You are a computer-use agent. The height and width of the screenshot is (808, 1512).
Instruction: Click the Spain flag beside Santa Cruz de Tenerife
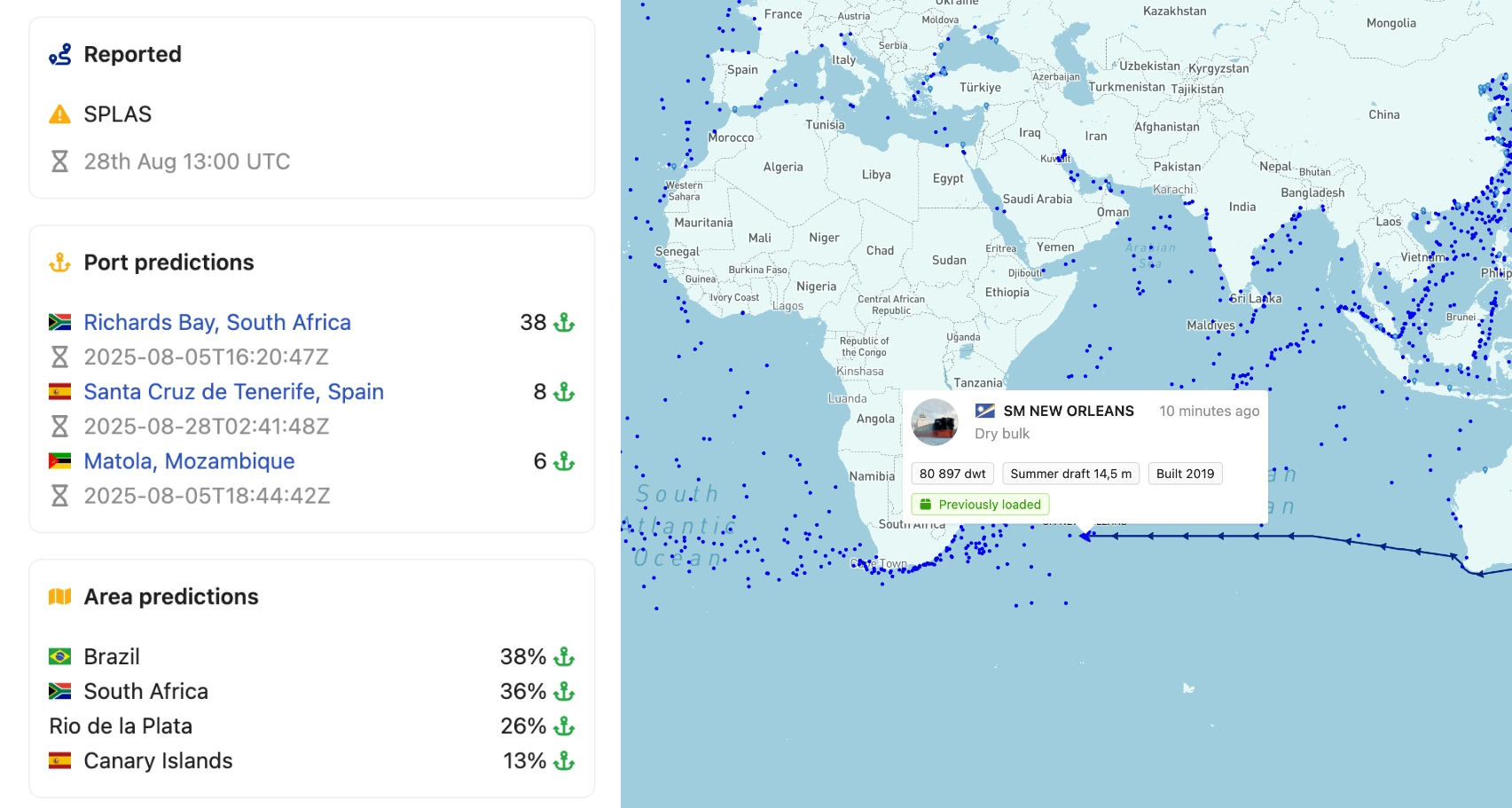(x=59, y=392)
